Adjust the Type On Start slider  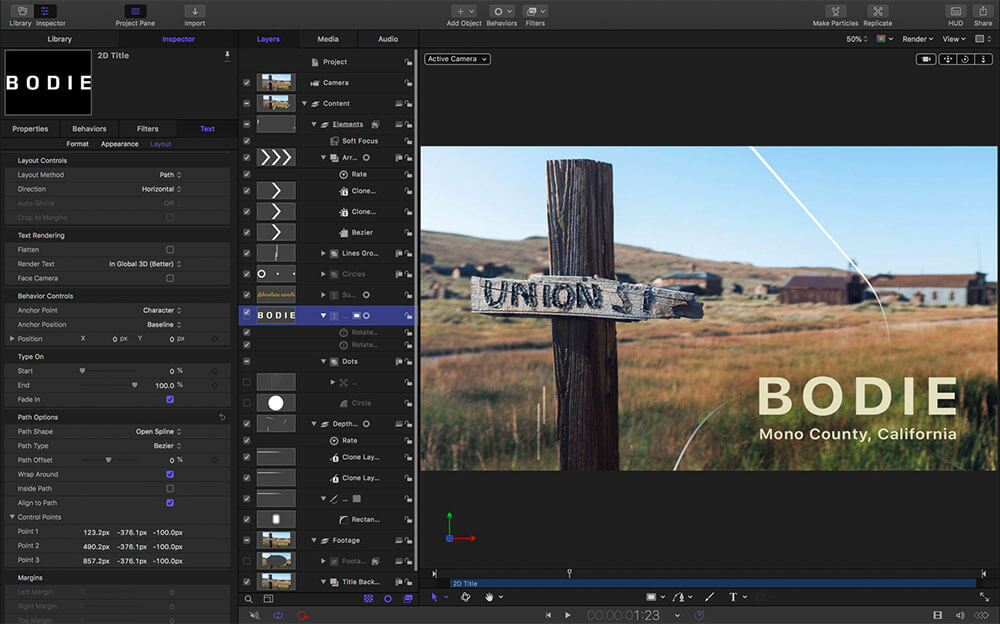coord(82,371)
